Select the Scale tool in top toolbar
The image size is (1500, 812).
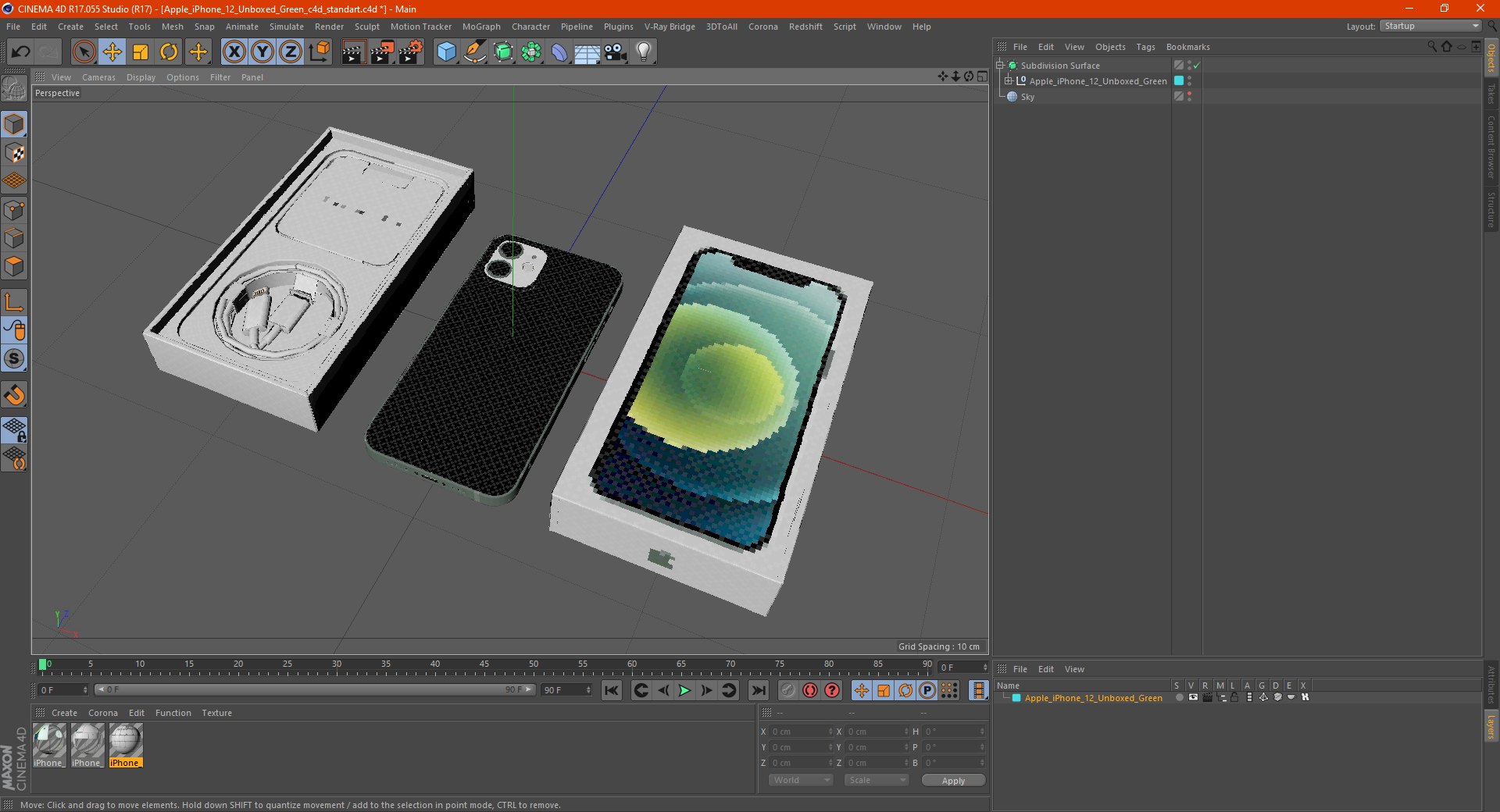pyautogui.click(x=141, y=52)
